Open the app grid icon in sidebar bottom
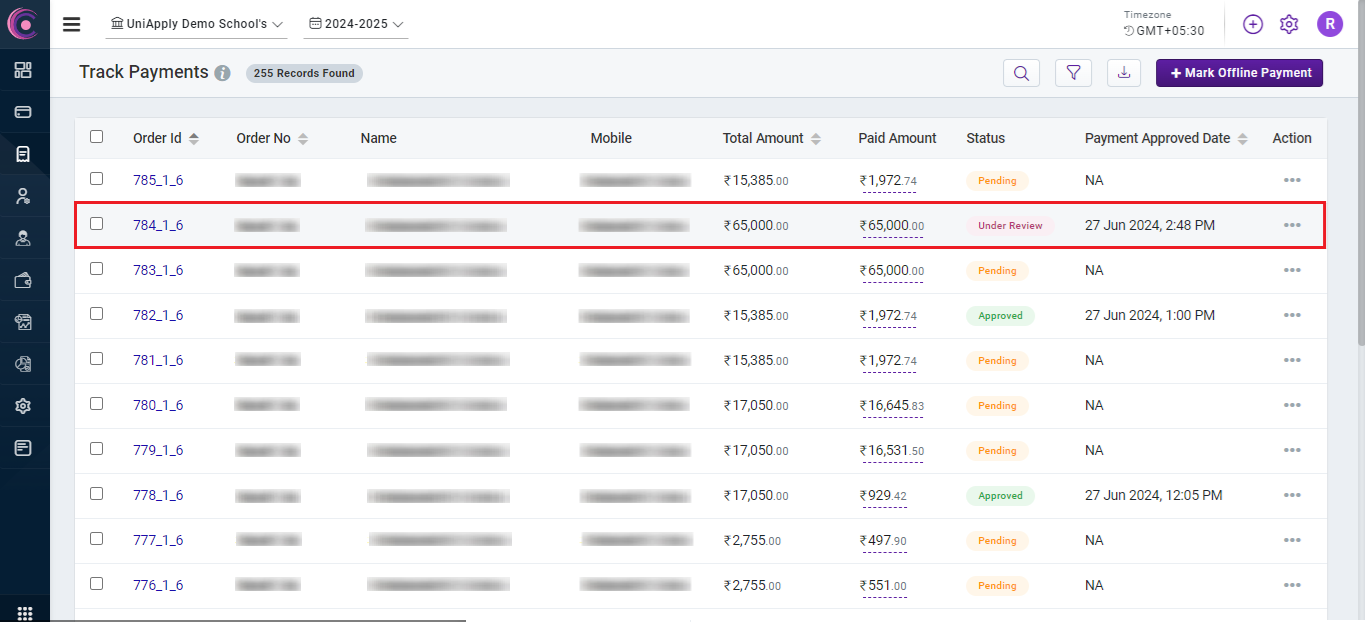 click(24, 612)
